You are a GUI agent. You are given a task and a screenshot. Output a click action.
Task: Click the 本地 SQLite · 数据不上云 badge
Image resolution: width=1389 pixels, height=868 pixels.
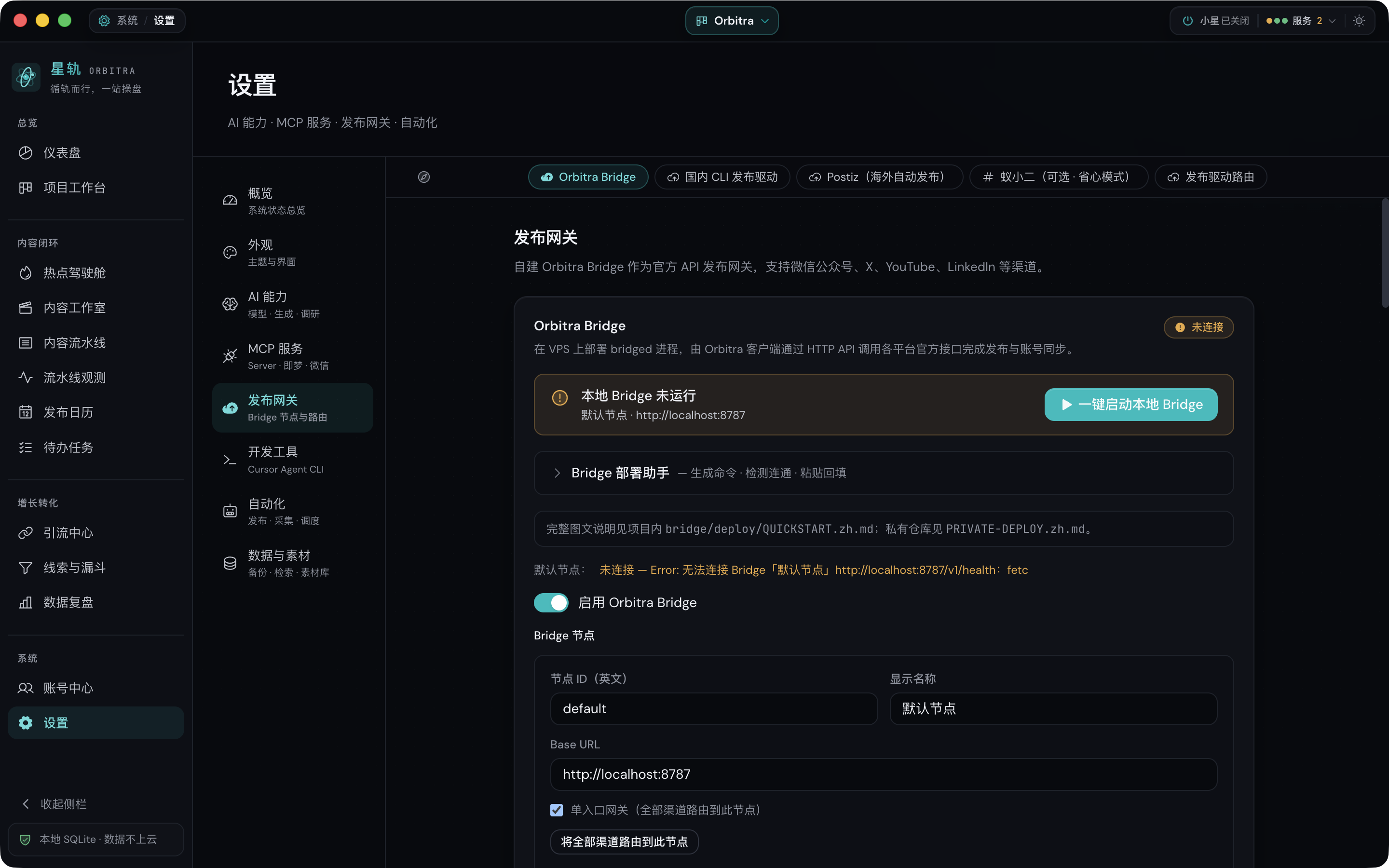click(96, 839)
